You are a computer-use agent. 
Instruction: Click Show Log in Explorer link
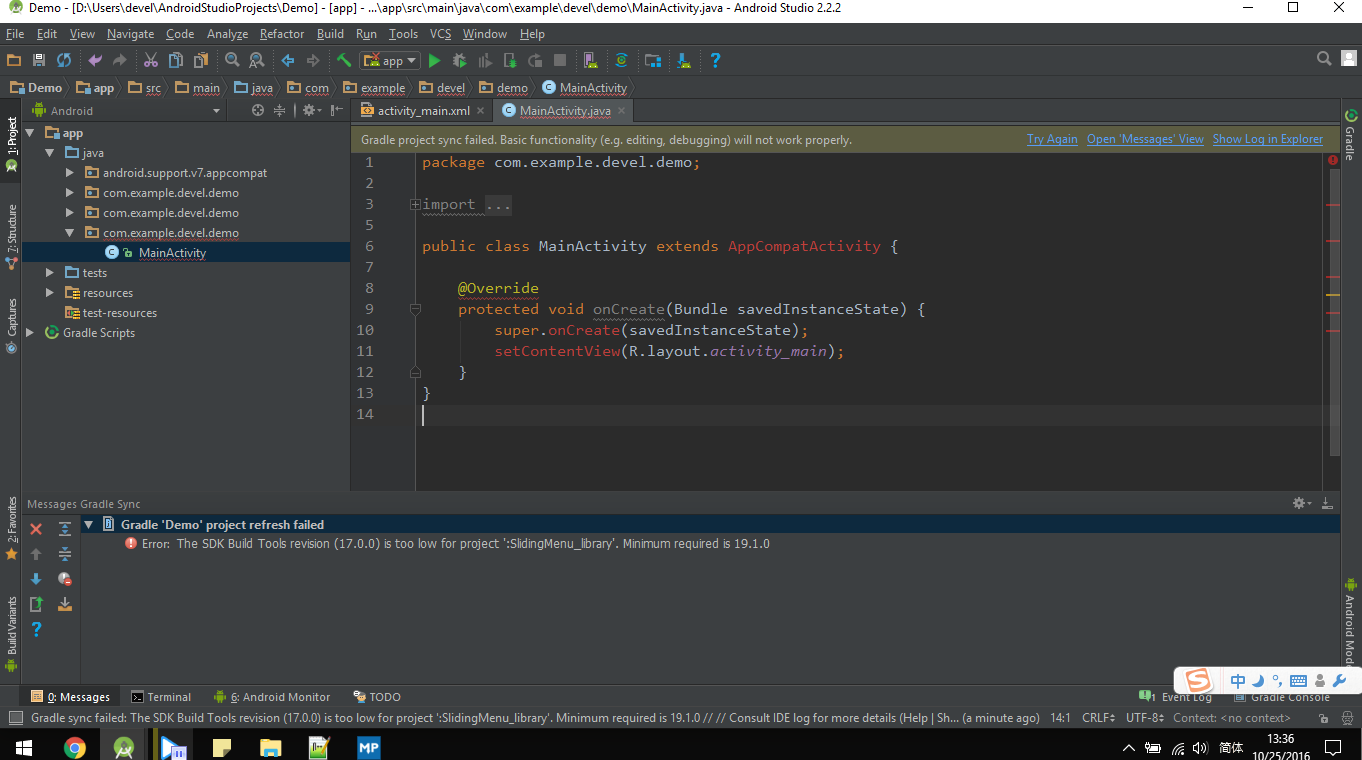[1268, 139]
